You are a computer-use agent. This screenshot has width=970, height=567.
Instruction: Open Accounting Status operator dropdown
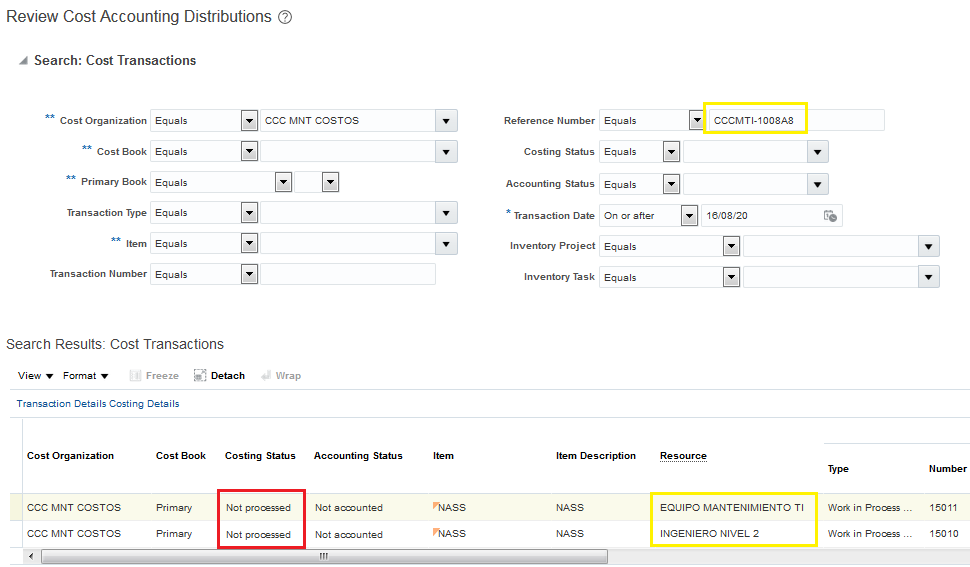671,184
